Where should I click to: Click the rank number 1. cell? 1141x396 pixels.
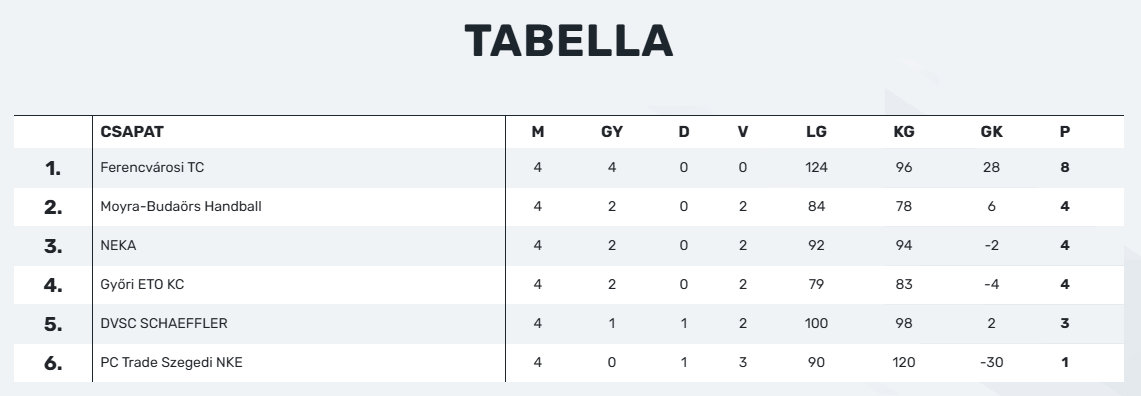coord(53,168)
